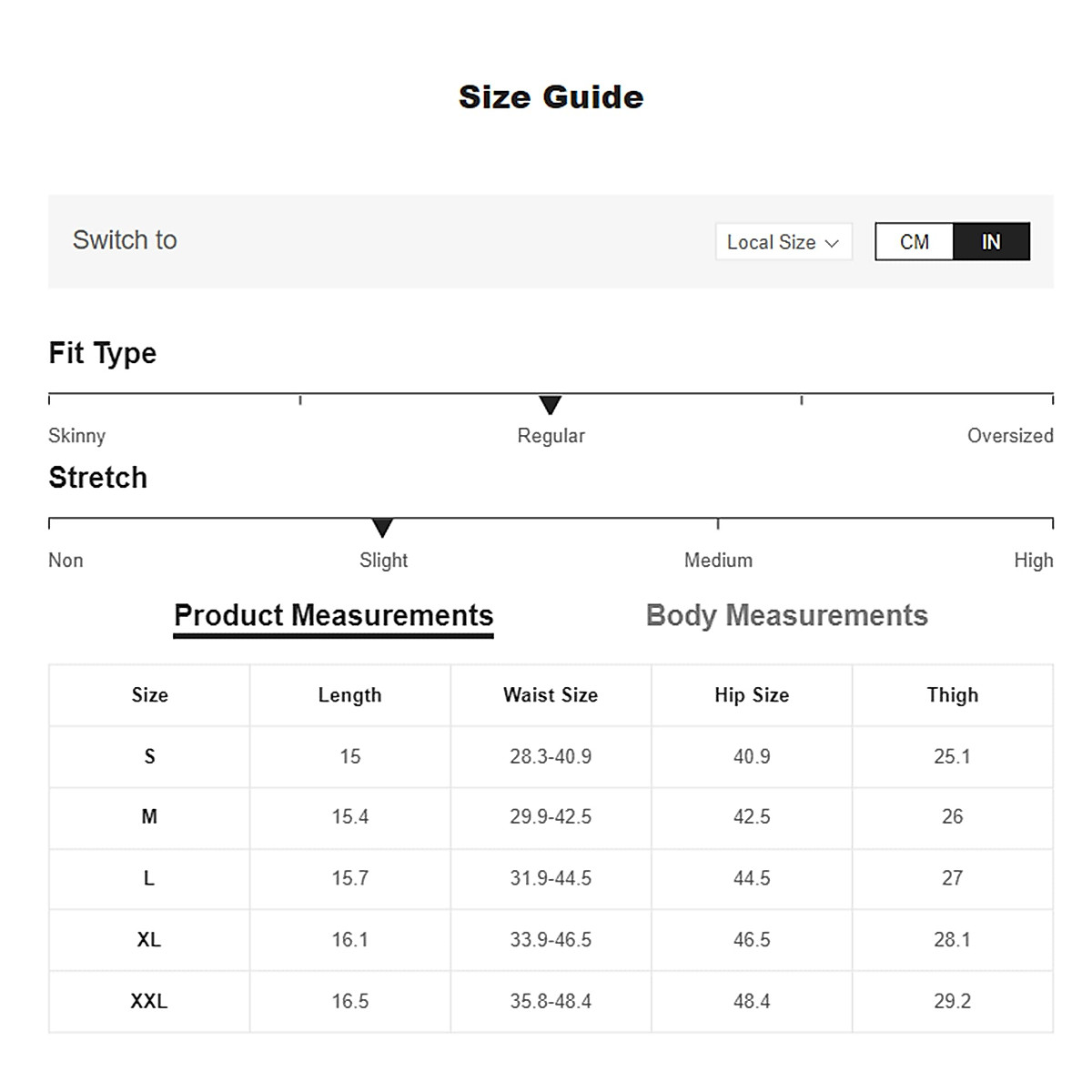Click the Waist Size column header
This screenshot has height=1092, width=1092.
pos(551,695)
